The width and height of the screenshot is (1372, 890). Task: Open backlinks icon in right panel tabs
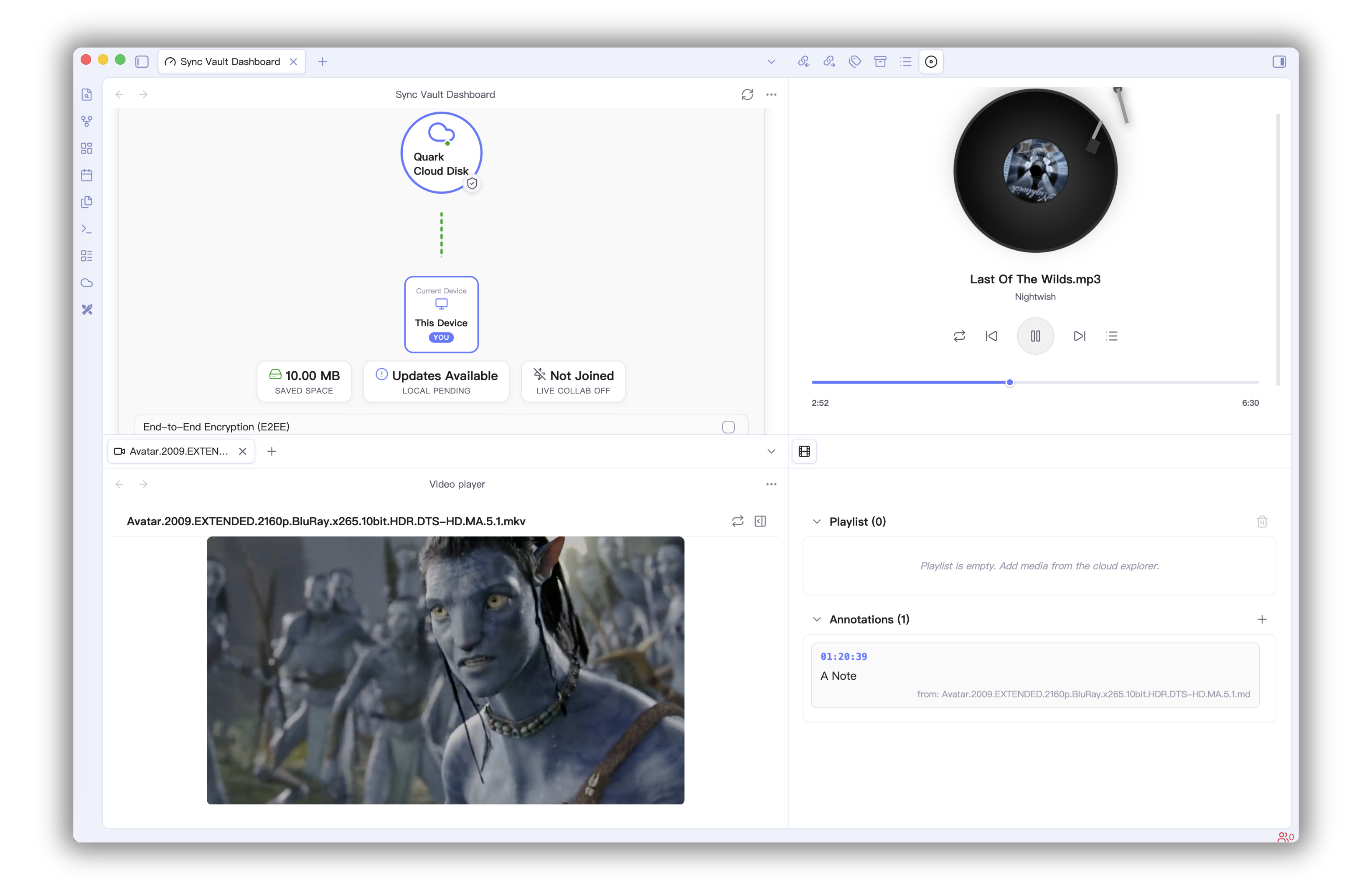tap(803, 62)
